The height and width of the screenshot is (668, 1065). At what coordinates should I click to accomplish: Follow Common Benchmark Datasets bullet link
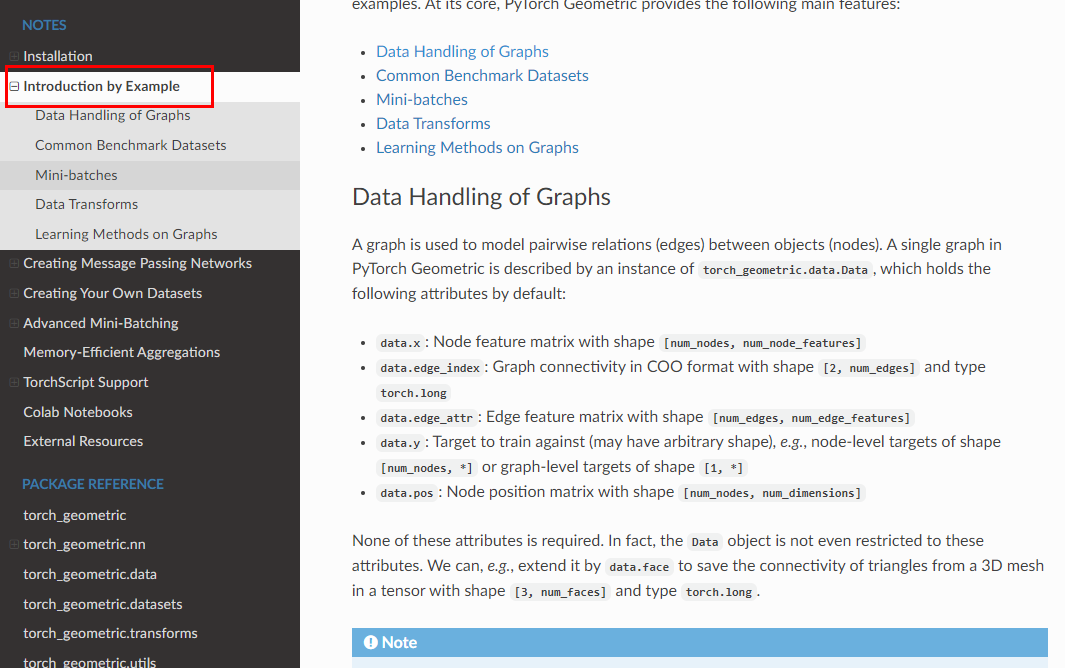[482, 75]
